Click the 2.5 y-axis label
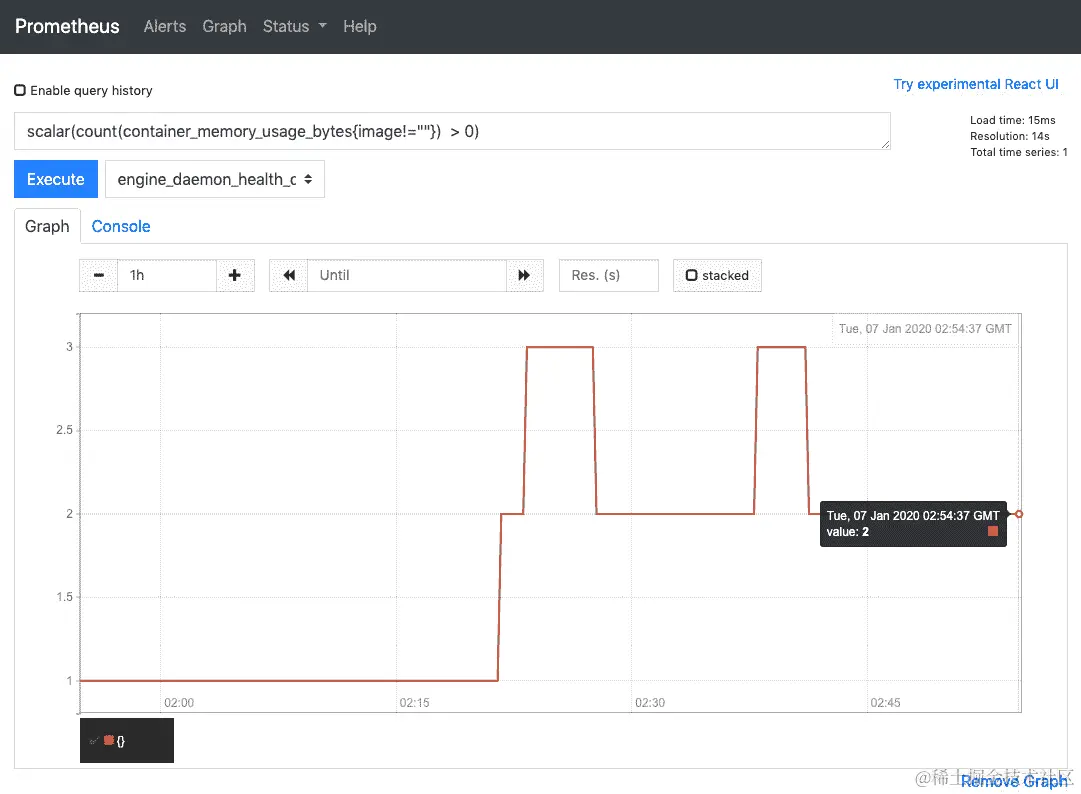Screen dimensions: 1081x794 (x=64, y=430)
